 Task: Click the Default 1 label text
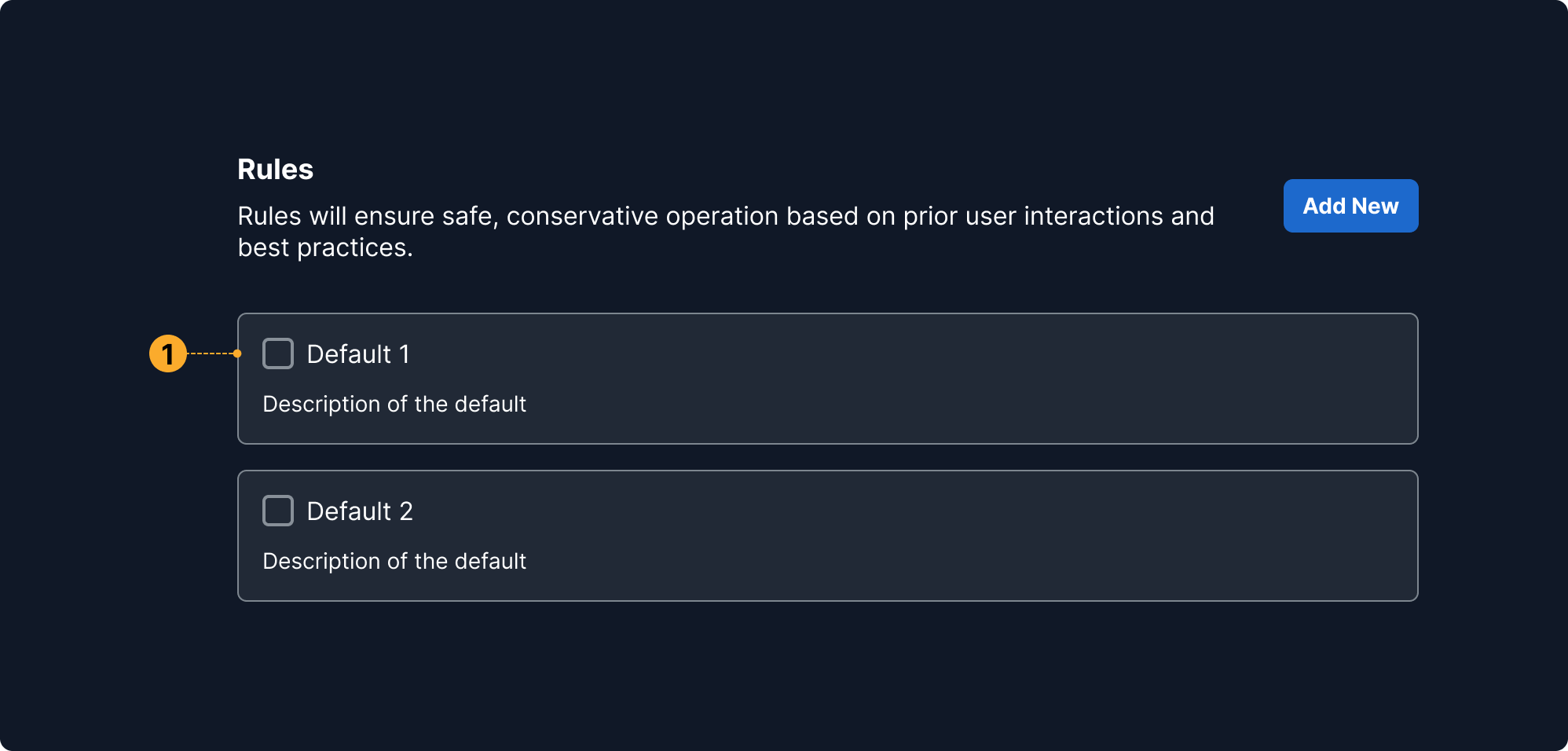(359, 354)
